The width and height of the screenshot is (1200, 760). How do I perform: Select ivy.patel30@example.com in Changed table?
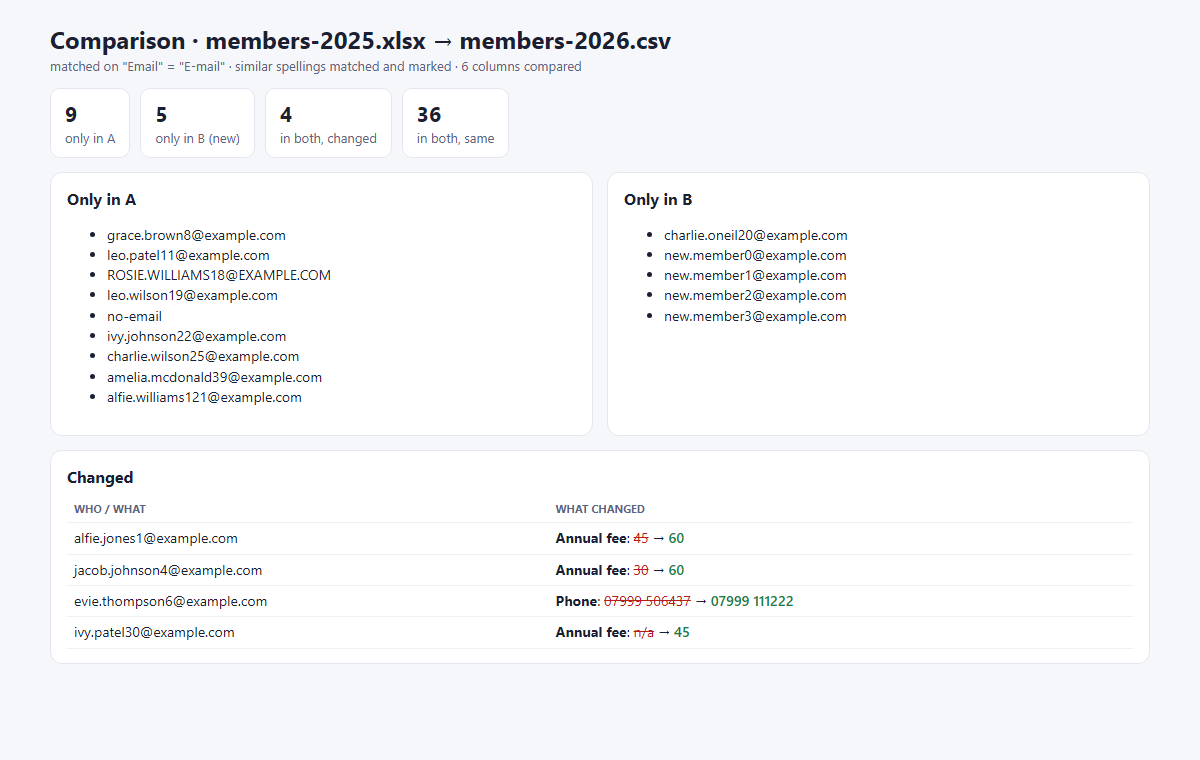pos(154,632)
